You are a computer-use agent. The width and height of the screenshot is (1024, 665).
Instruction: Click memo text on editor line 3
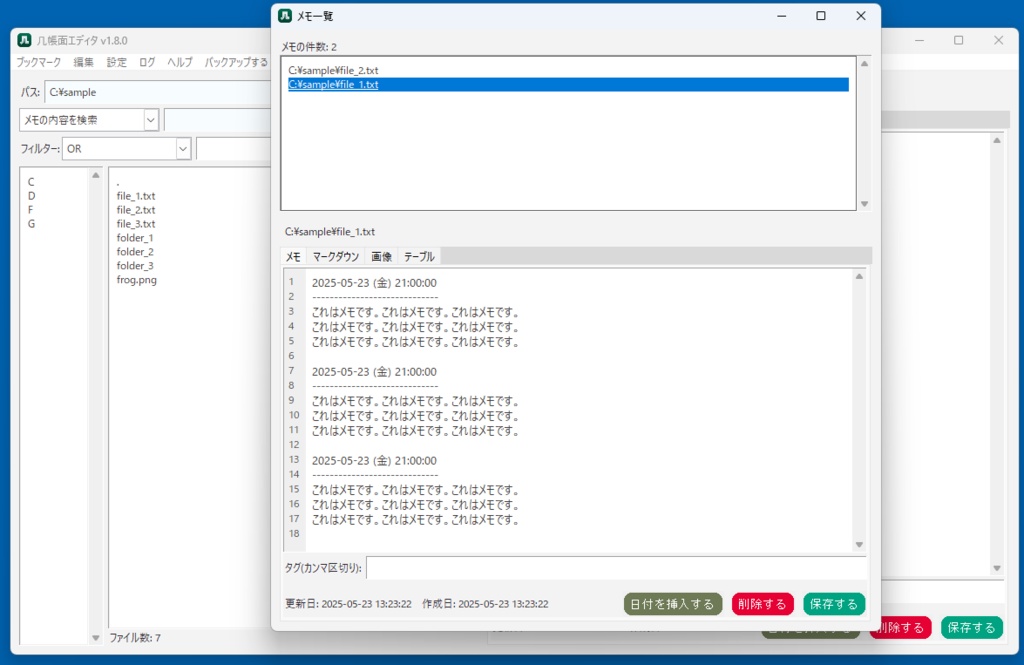(x=415, y=312)
